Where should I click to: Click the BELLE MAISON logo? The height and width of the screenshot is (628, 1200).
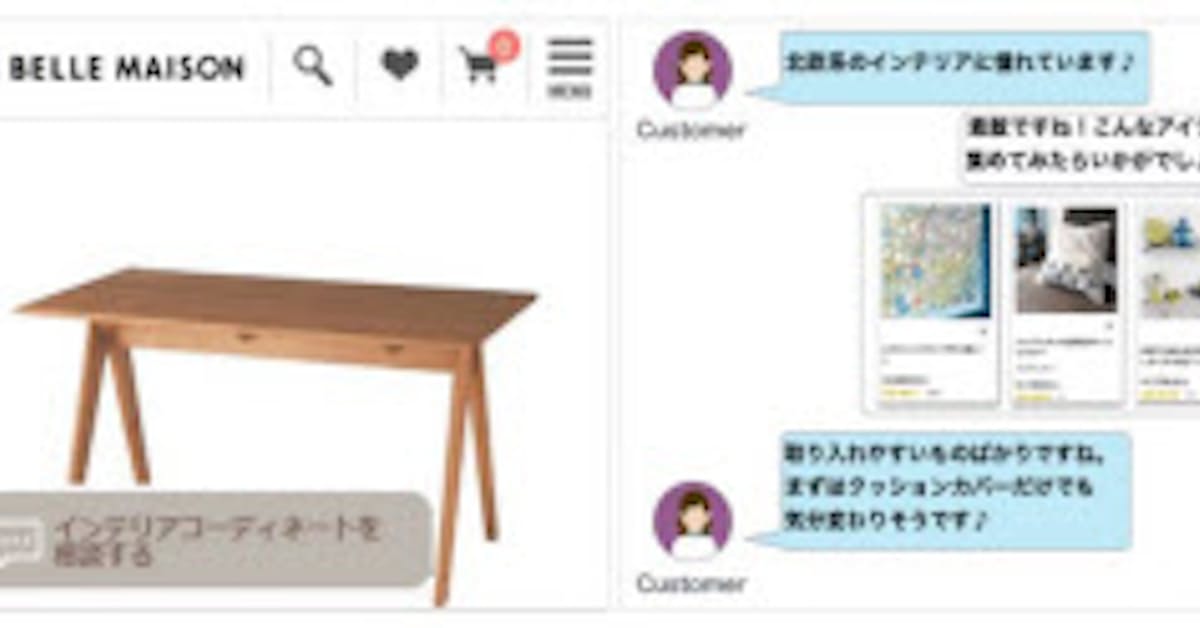pos(127,68)
